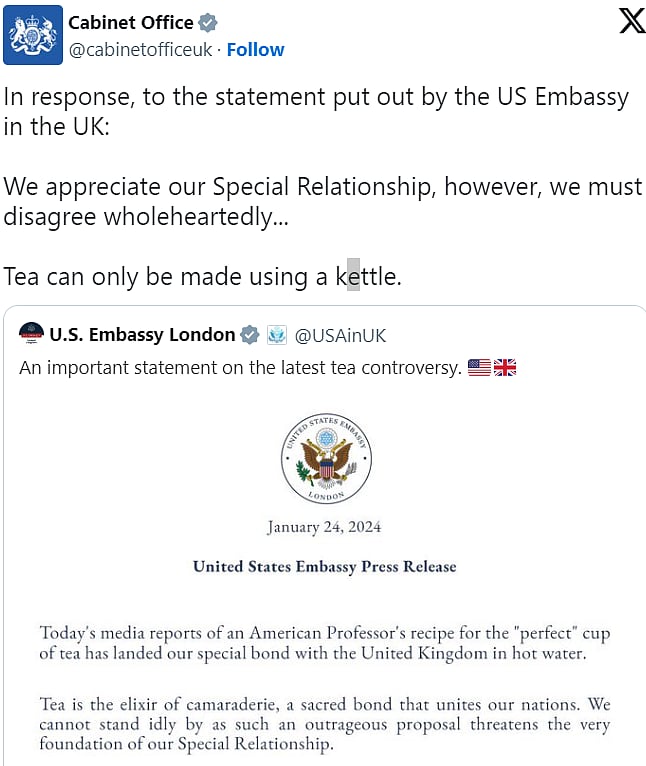
Task: Click Cabinet Office's verified checkmark badge
Action: (208, 23)
